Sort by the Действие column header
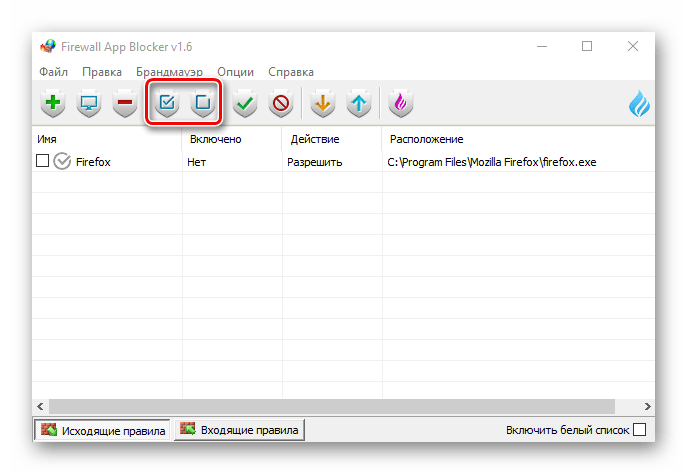Viewport: 687px width, 474px height. [332, 139]
